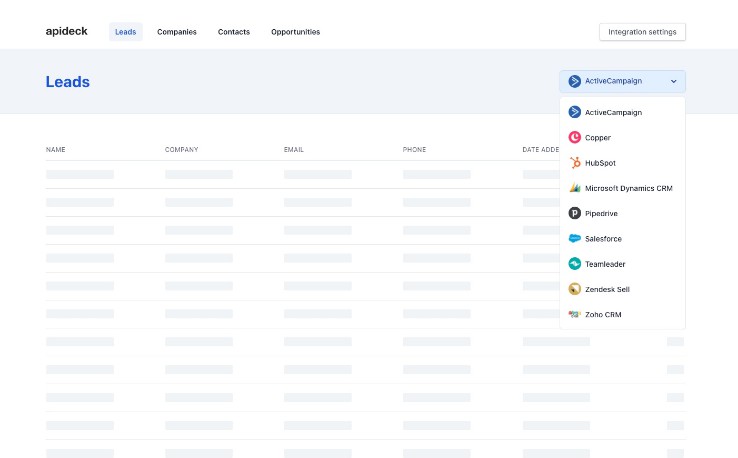Click the Leads page heading

[68, 82]
